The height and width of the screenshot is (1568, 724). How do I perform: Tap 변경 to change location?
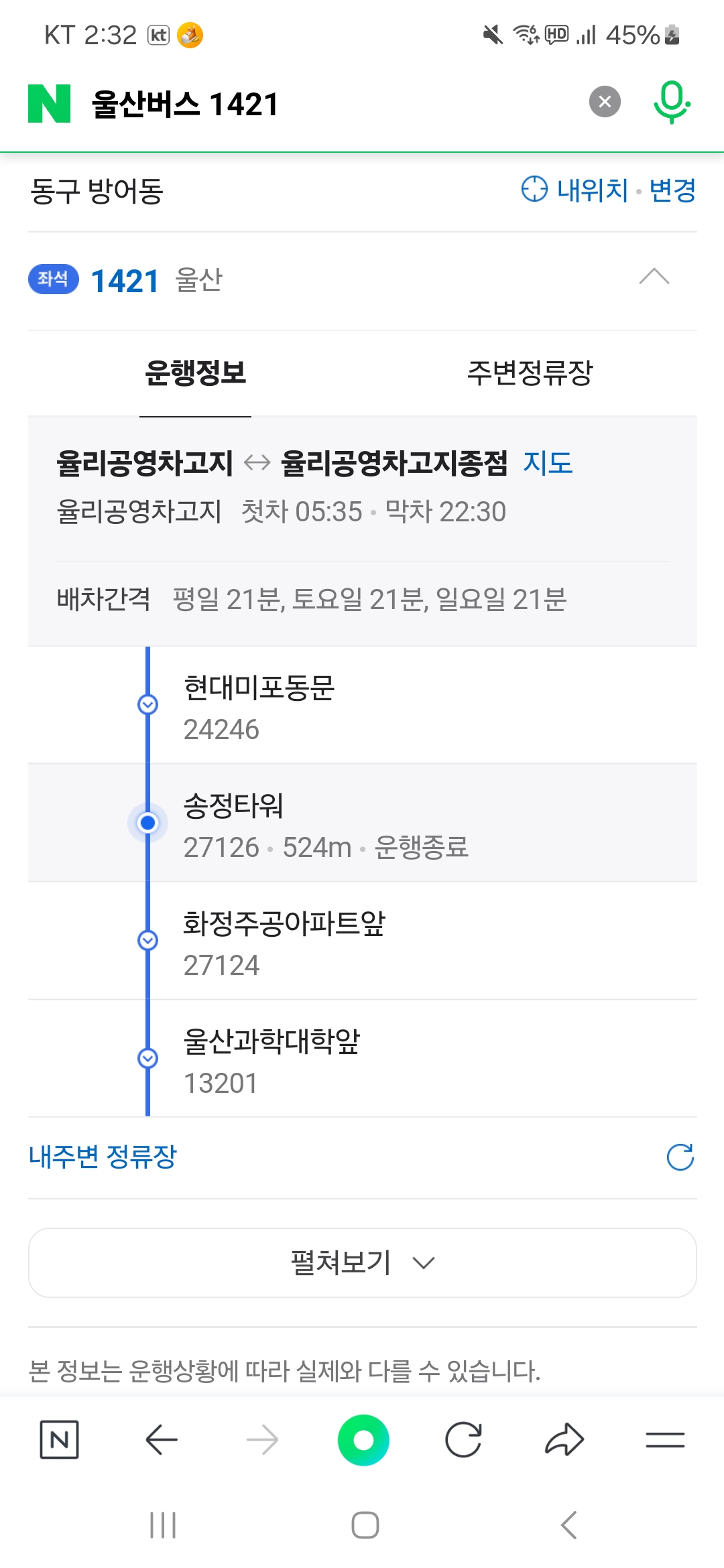(672, 190)
